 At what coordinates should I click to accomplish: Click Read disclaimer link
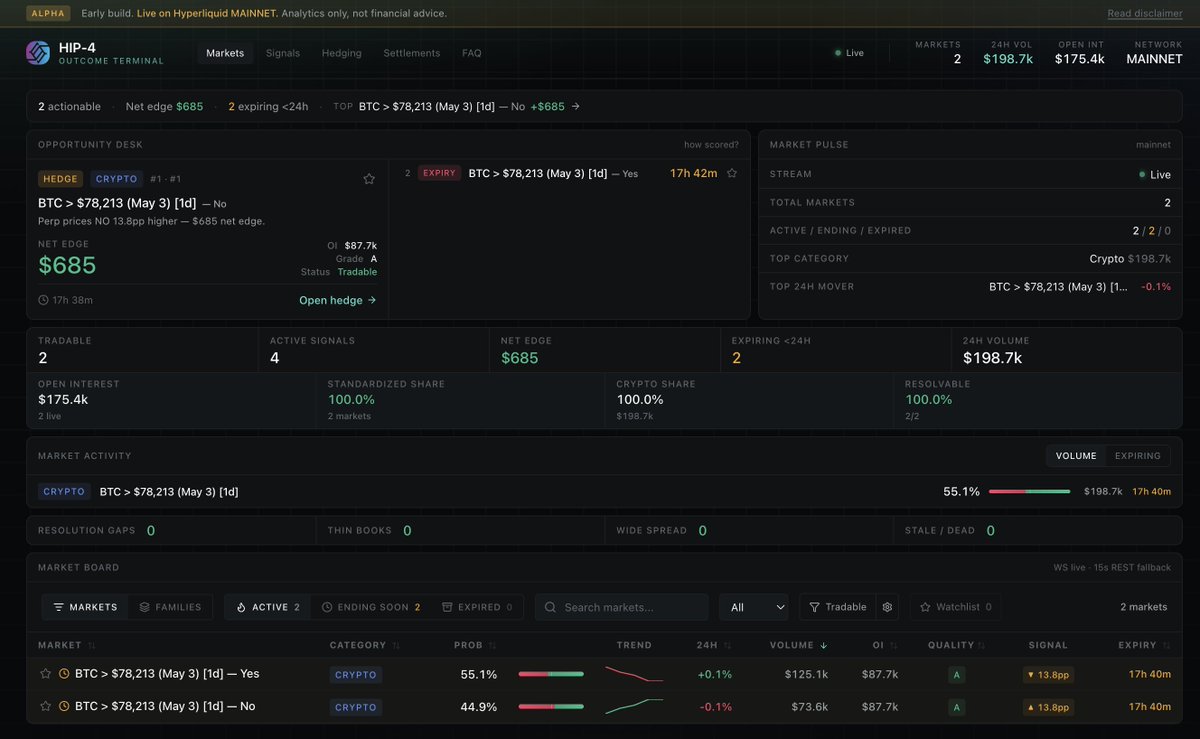[x=1144, y=13]
